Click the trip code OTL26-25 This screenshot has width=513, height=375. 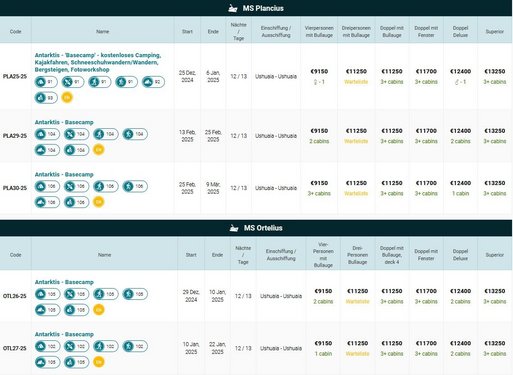coord(15,296)
